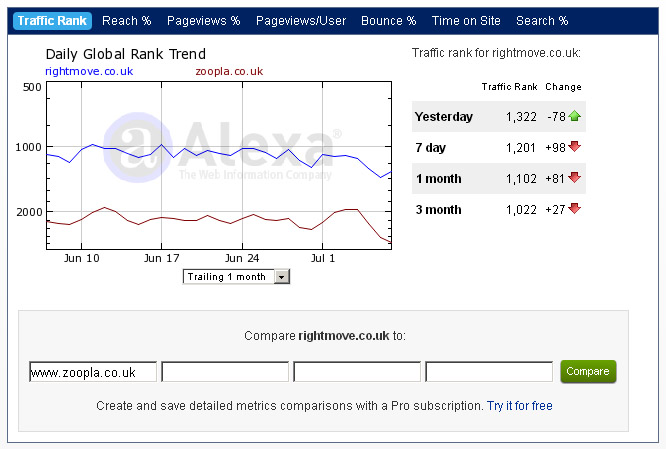The height and width of the screenshot is (449, 666).
Task: Select the Traffic Rank tab
Action: [52, 21]
